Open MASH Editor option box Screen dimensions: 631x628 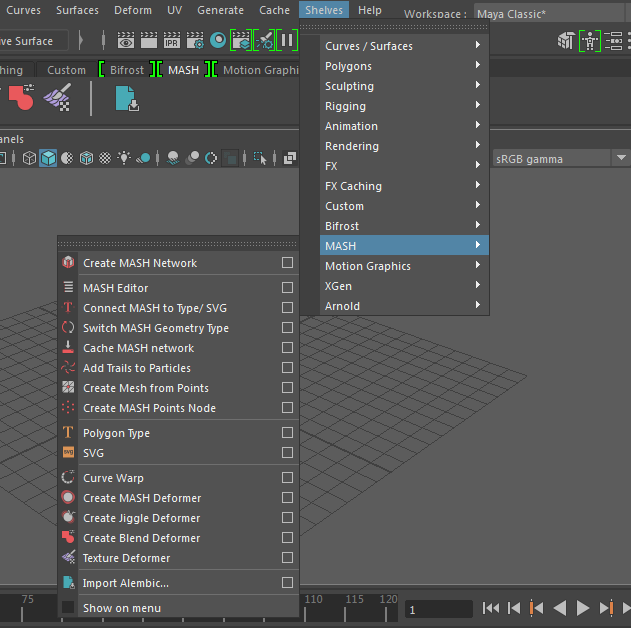point(287,288)
